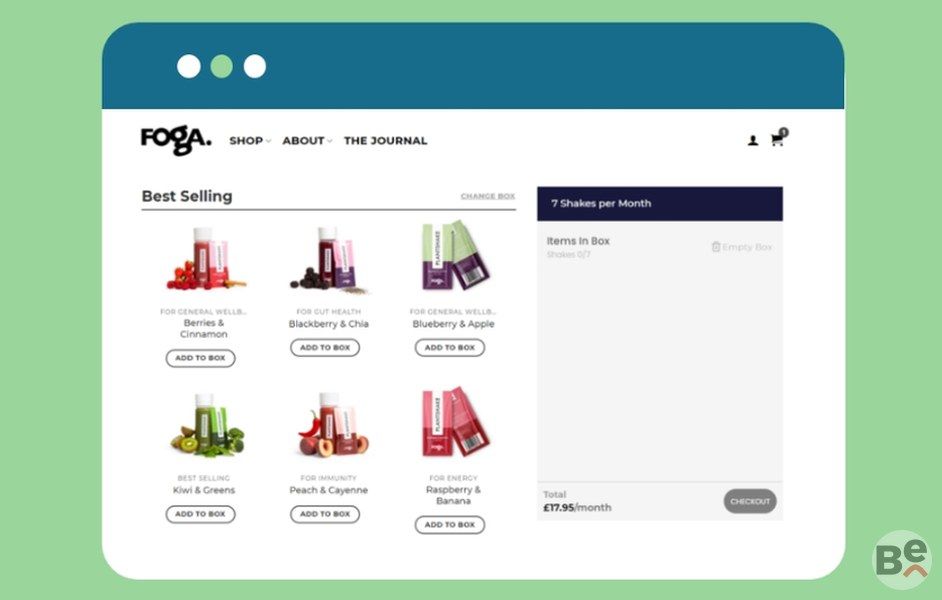
Task: Select the Blackberry & Chia product name
Action: pyautogui.click(x=329, y=324)
